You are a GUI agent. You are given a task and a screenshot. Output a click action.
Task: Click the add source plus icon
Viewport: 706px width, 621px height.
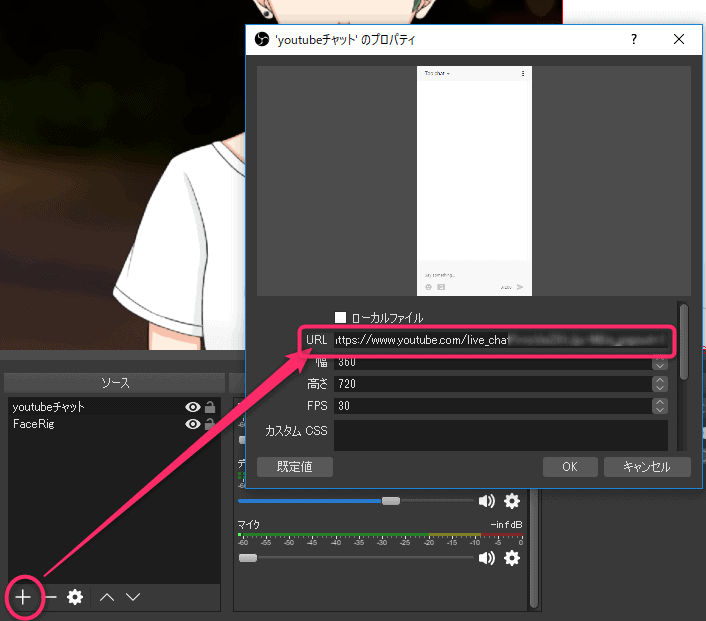pos(23,597)
